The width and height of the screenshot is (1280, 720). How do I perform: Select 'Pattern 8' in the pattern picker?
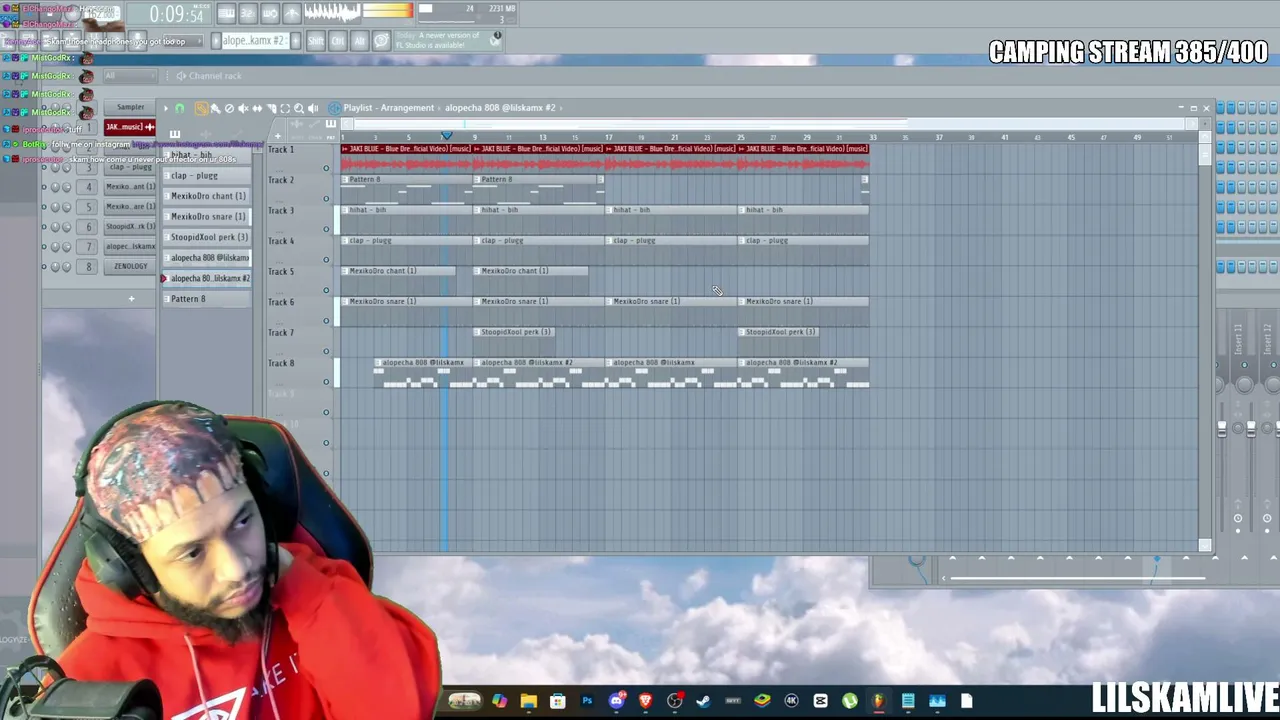(x=207, y=299)
